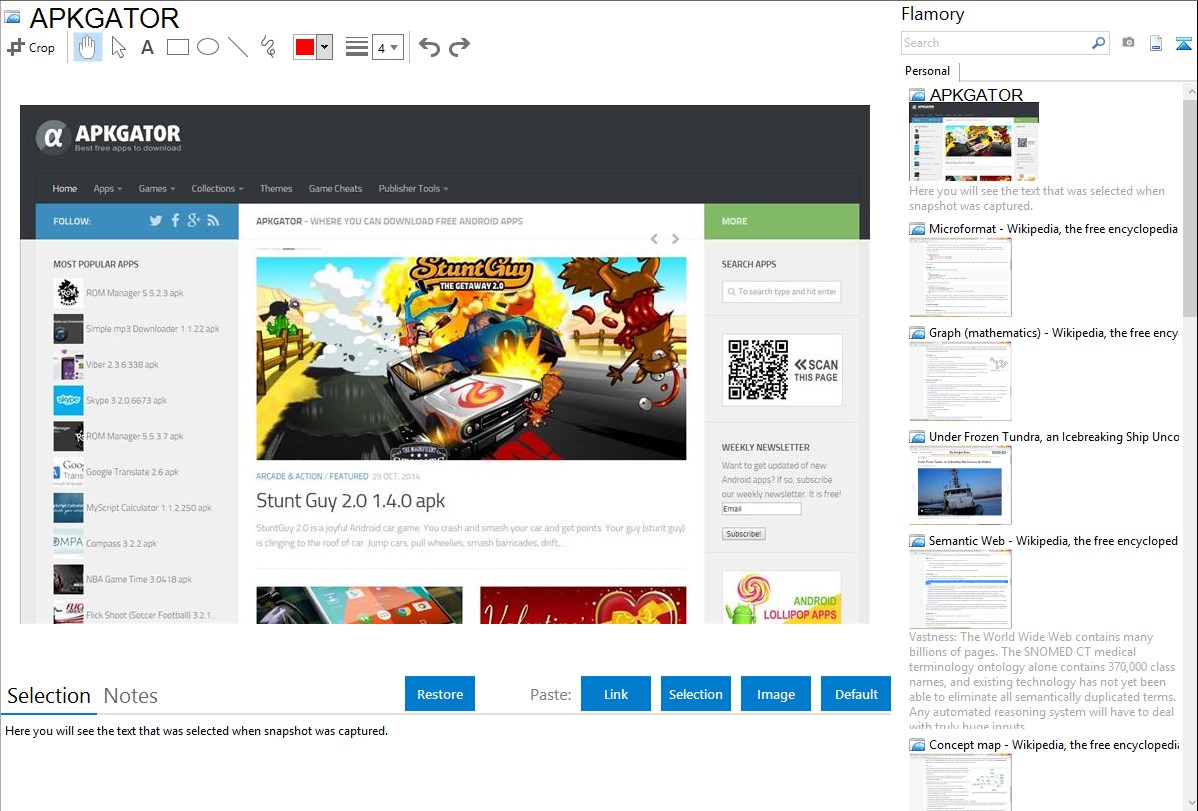Viewport: 1198px width, 811px height.
Task: Click the blue upload icon in Flamory panel
Action: click(1183, 43)
